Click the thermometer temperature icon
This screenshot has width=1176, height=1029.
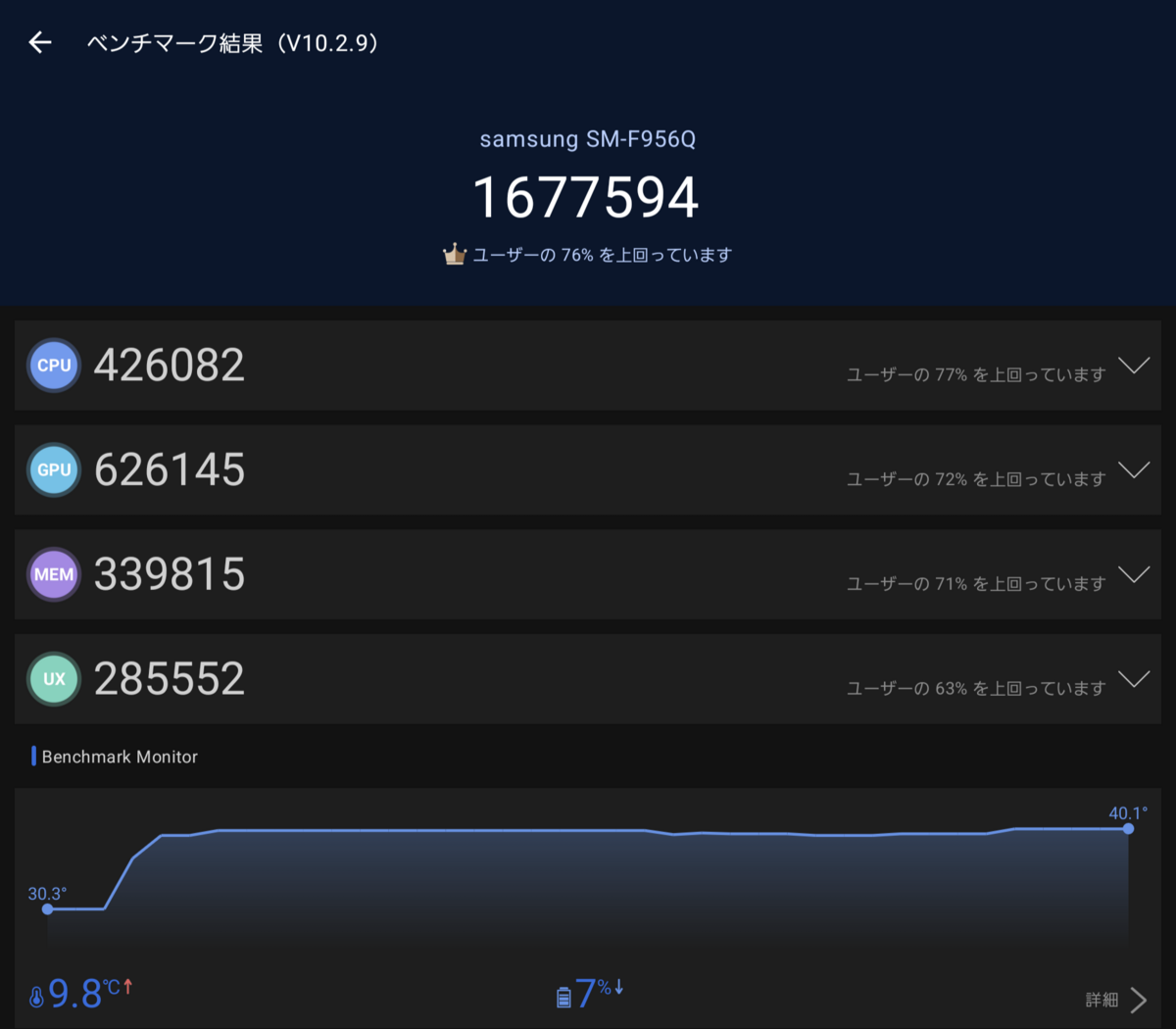tap(36, 997)
